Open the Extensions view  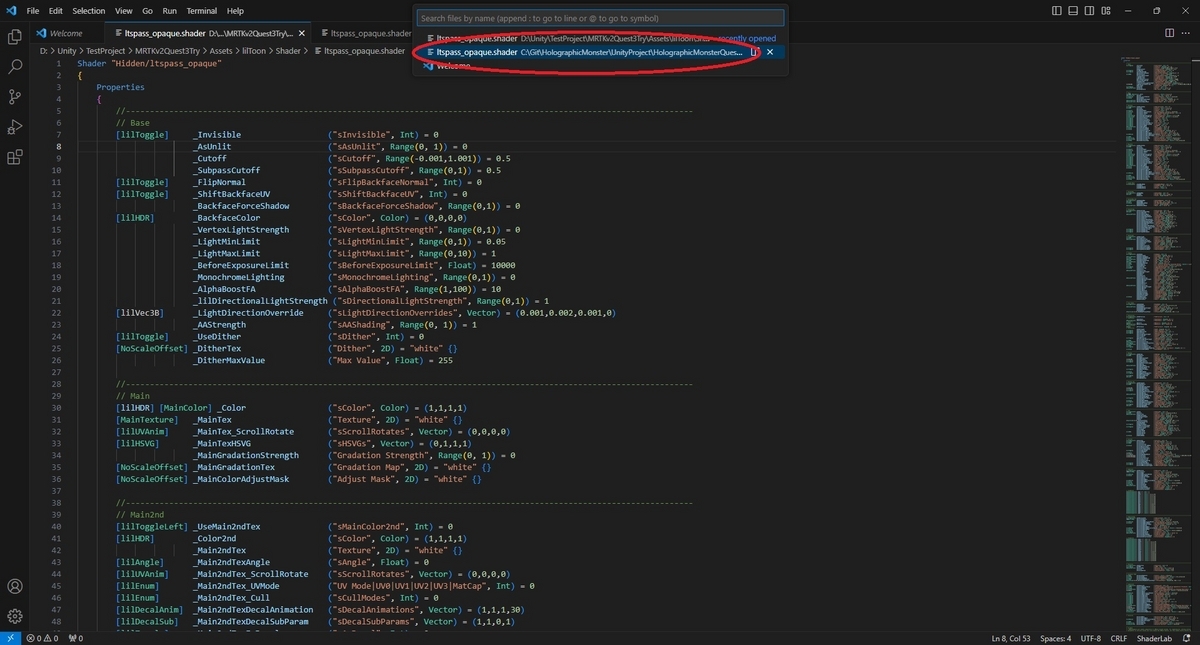[15, 157]
